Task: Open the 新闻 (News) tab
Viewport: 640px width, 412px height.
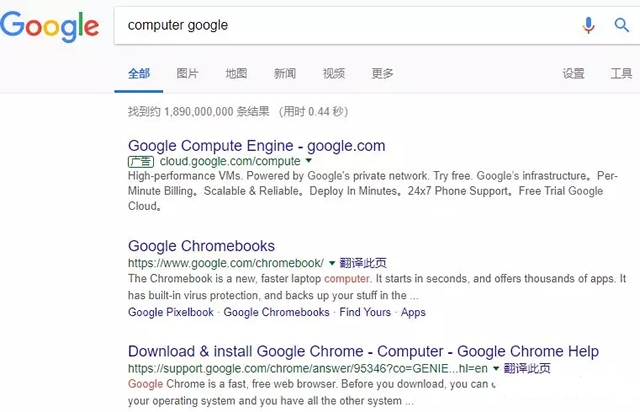Action: [285, 73]
